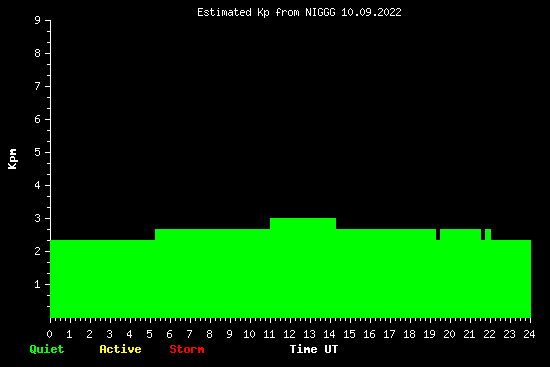Click the x-axis hour label 16
The height and width of the screenshot is (367, 550).
pos(369,334)
